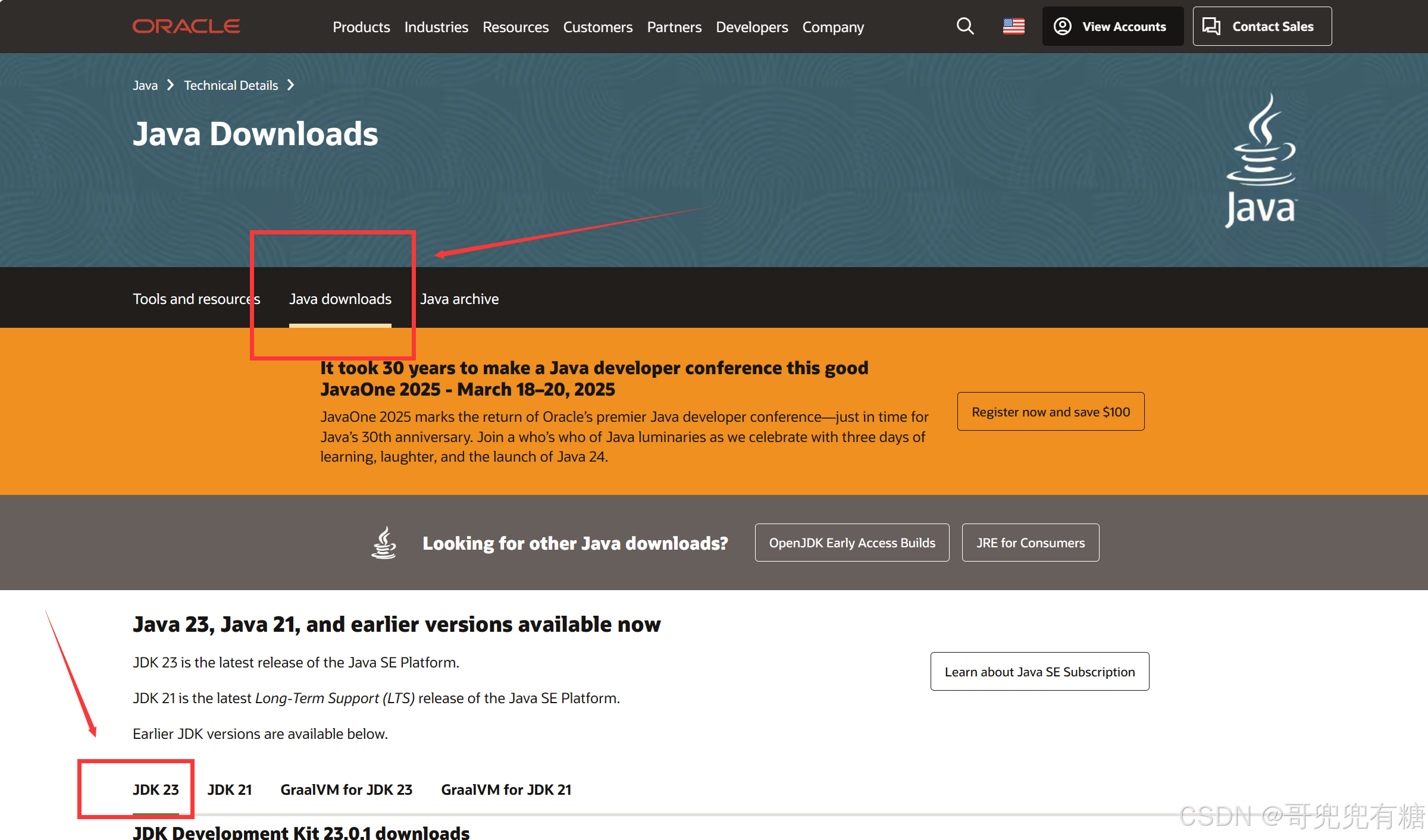Open View Accounts
Screen dimensions: 1428x840
click(x=1112, y=26)
